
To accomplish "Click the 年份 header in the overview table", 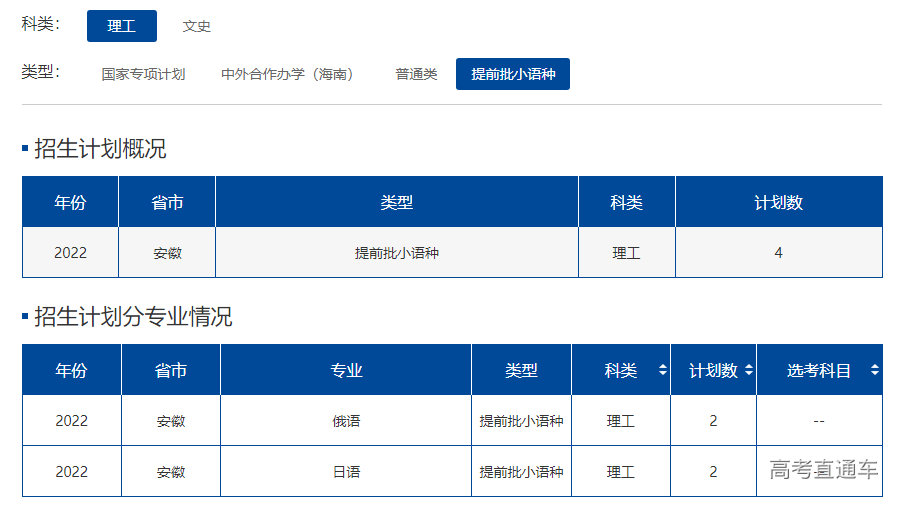I will [x=71, y=202].
